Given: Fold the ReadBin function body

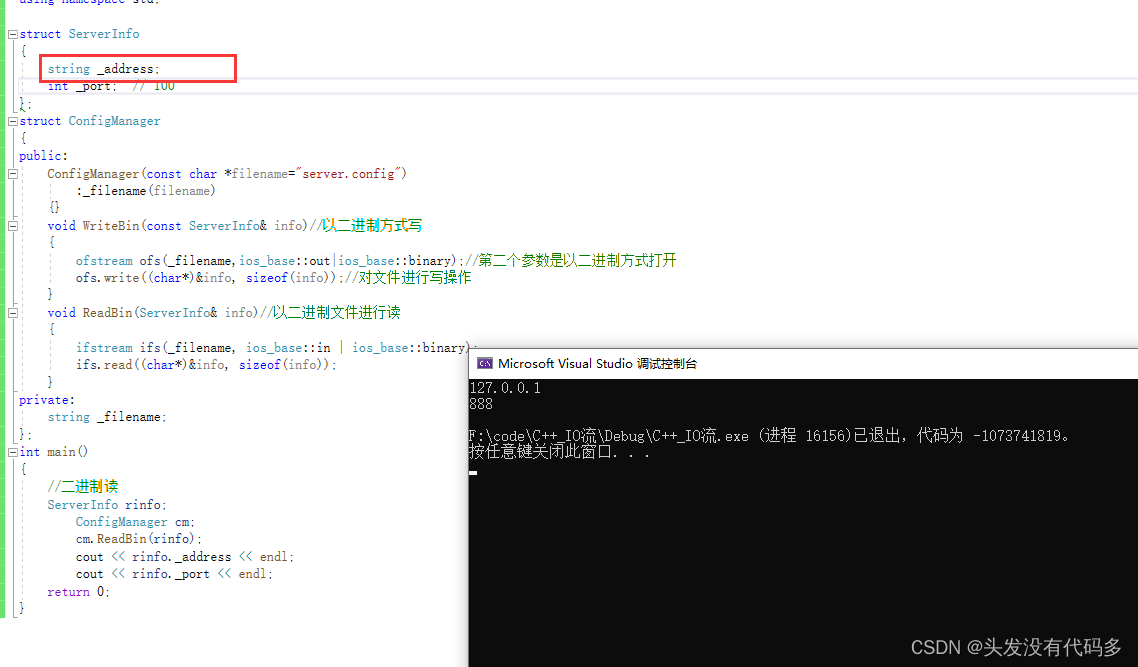Looking at the screenshot, I should point(13,313).
